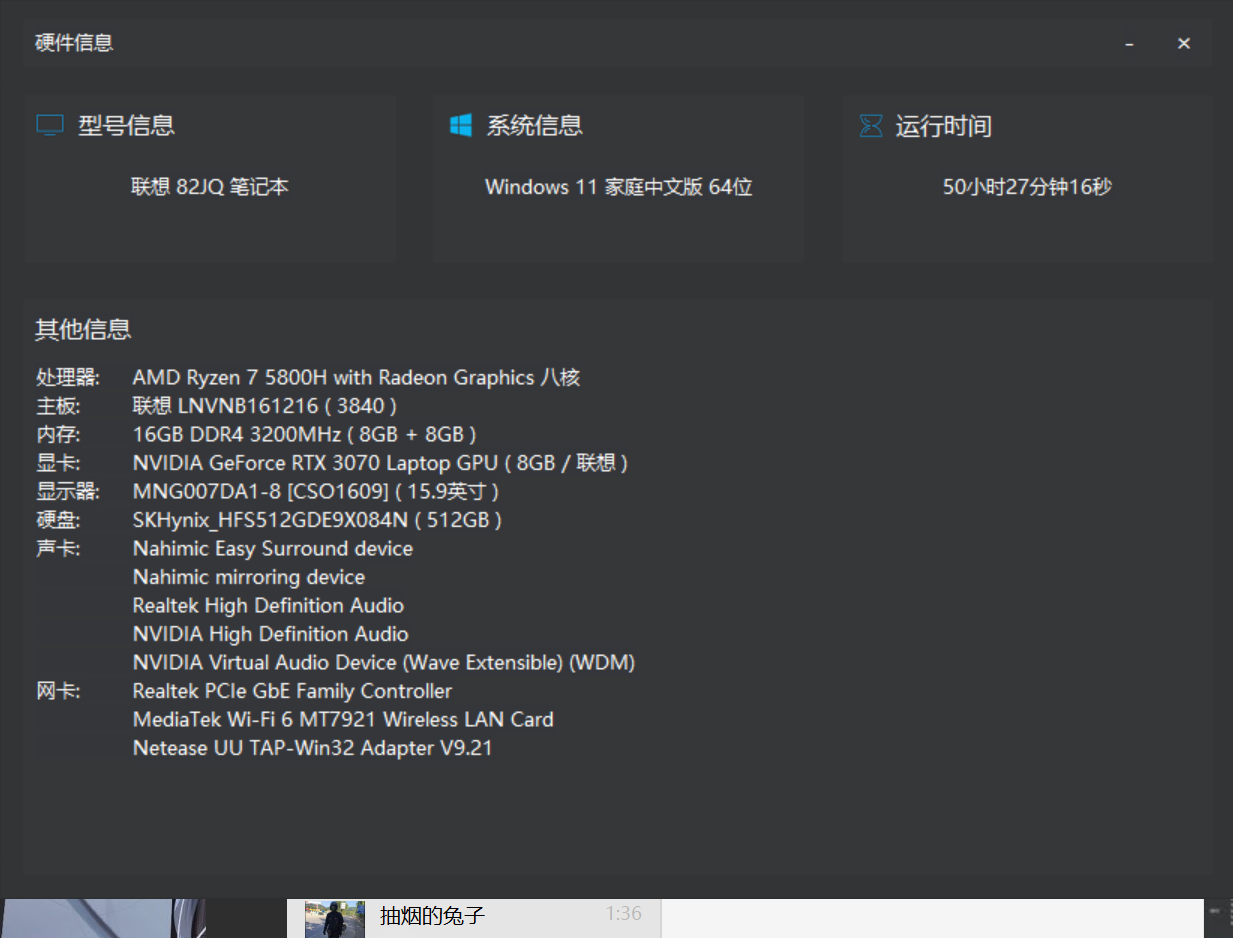The height and width of the screenshot is (938, 1233).
Task: Click the 声卡 label
Action: (58, 549)
